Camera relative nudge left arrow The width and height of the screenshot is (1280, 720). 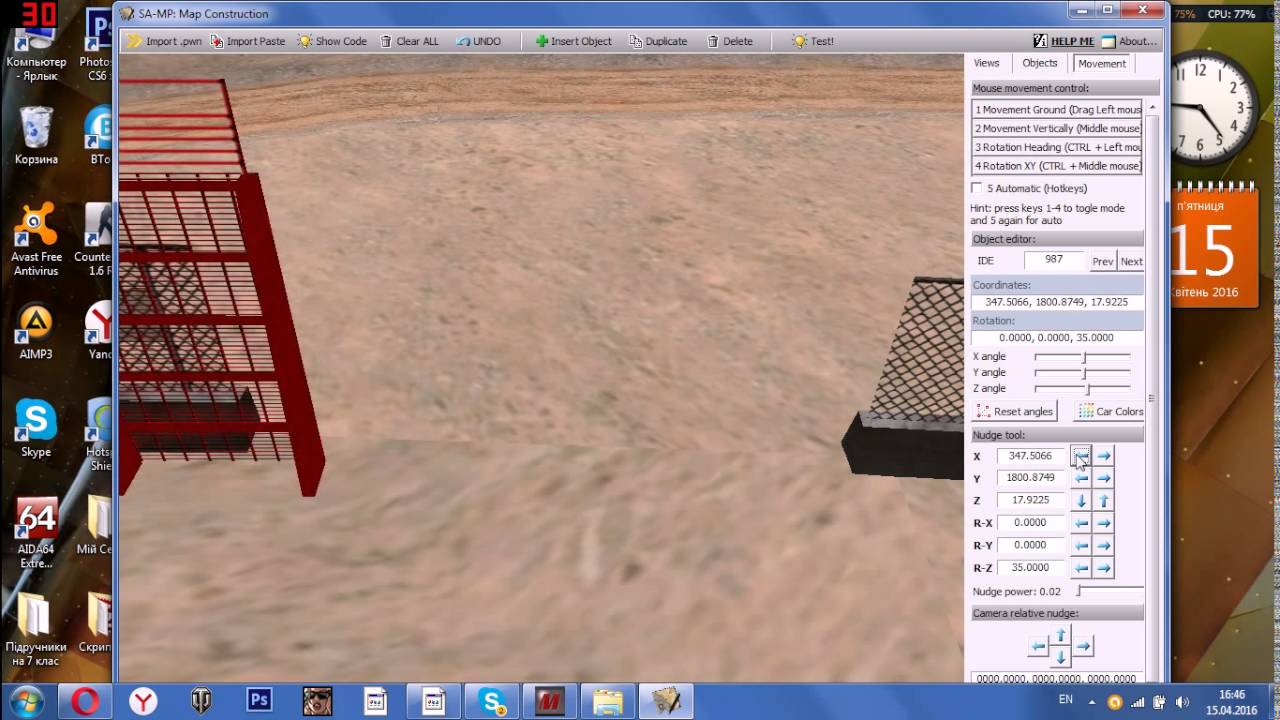coord(1038,647)
